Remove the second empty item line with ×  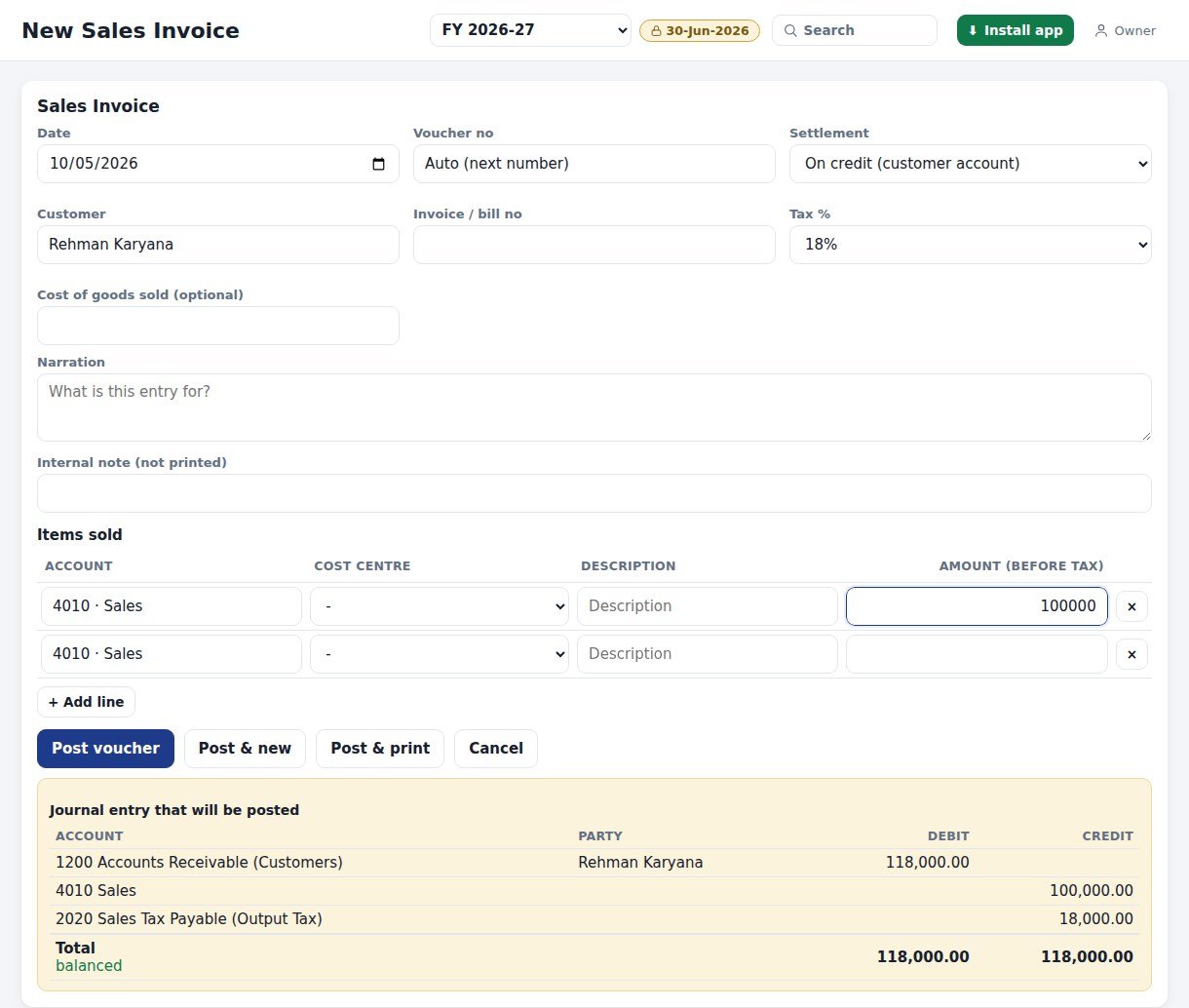(1131, 654)
